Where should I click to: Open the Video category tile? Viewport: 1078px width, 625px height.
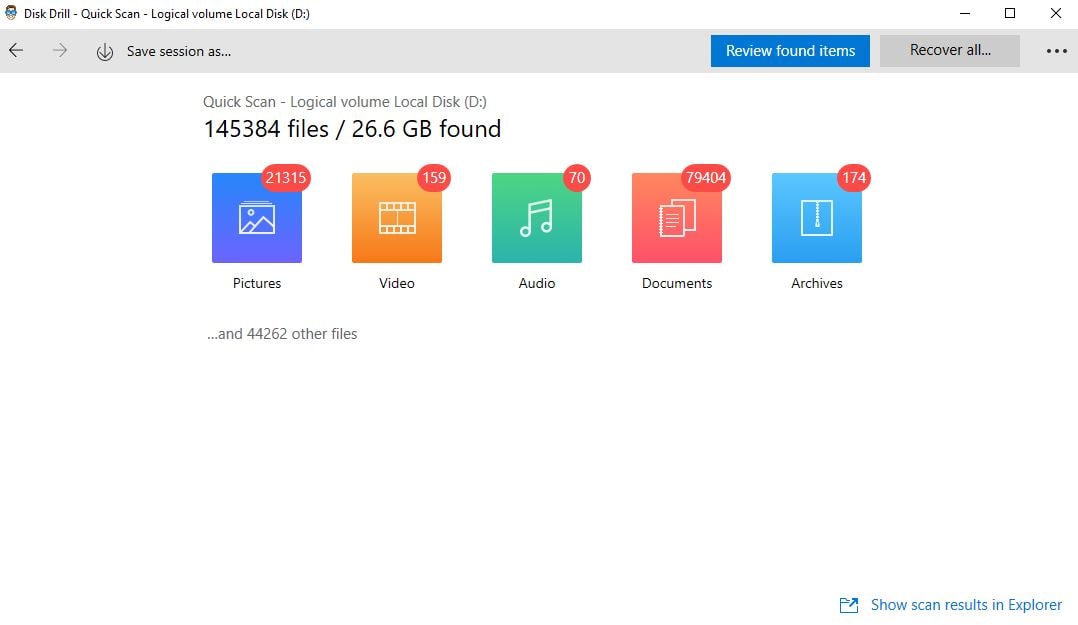pyautogui.click(x=397, y=218)
